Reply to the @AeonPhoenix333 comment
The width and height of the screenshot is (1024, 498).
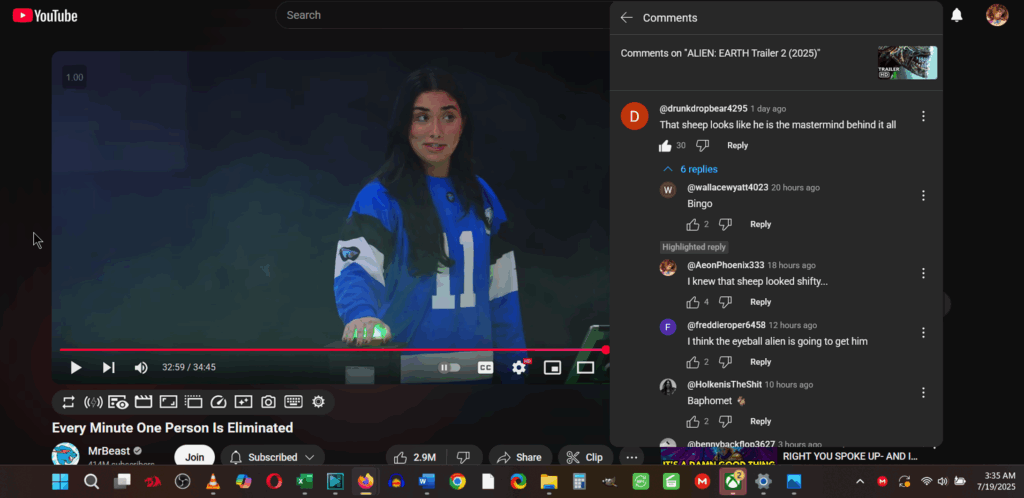pos(760,302)
